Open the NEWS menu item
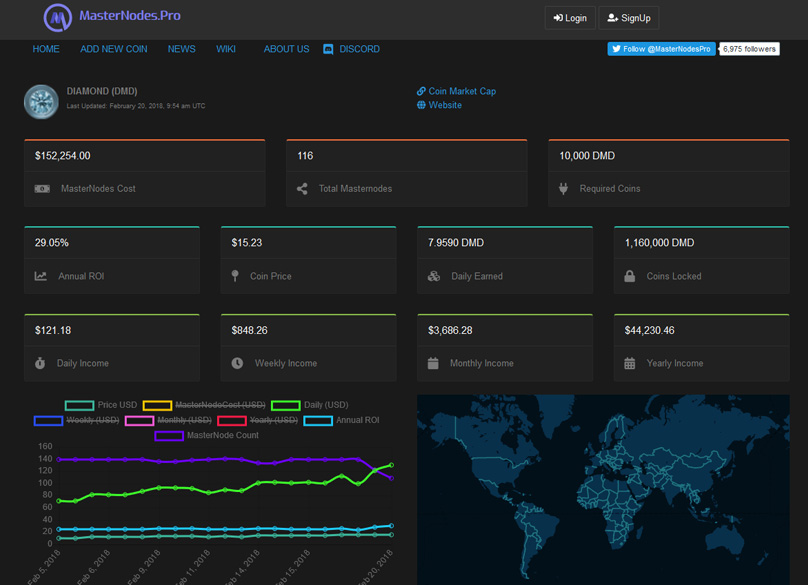Image resolution: width=808 pixels, height=585 pixels. tap(181, 49)
